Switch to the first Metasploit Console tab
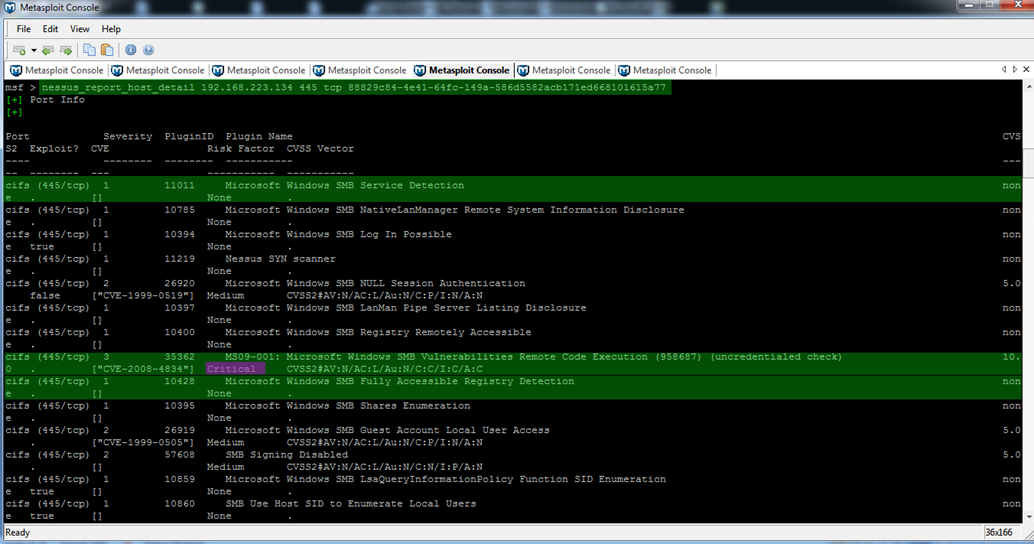The height and width of the screenshot is (544, 1034). tap(57, 71)
